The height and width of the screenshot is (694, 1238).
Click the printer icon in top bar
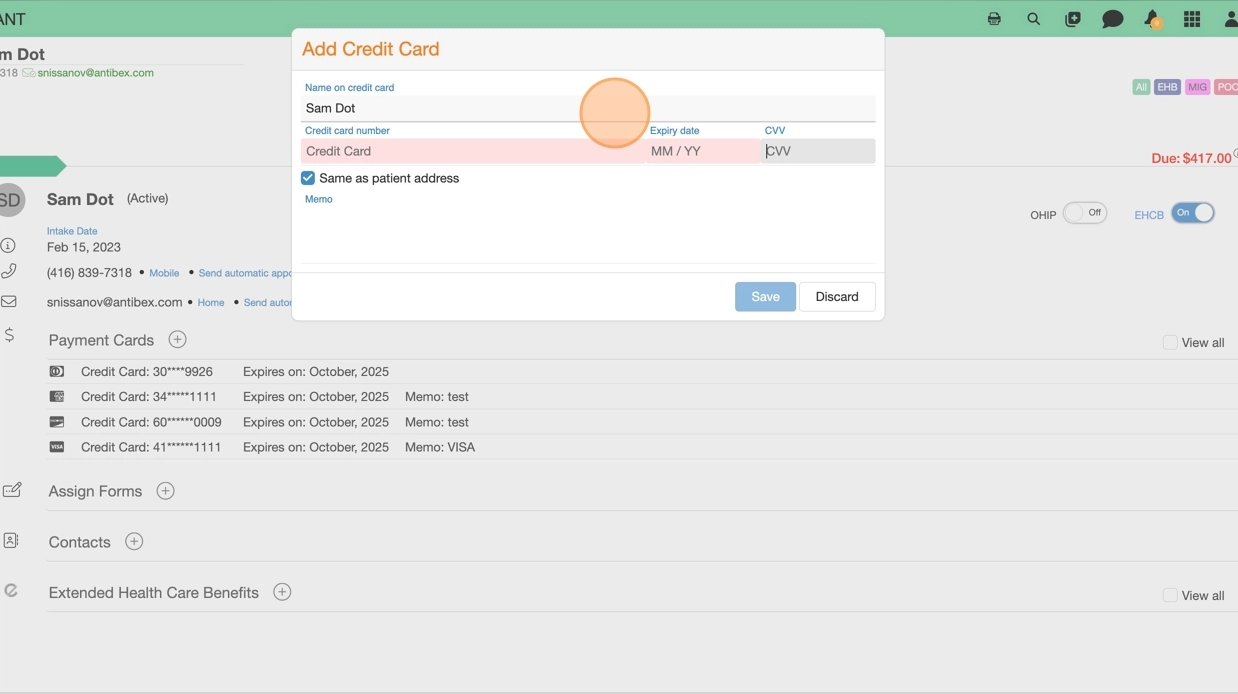[994, 19]
